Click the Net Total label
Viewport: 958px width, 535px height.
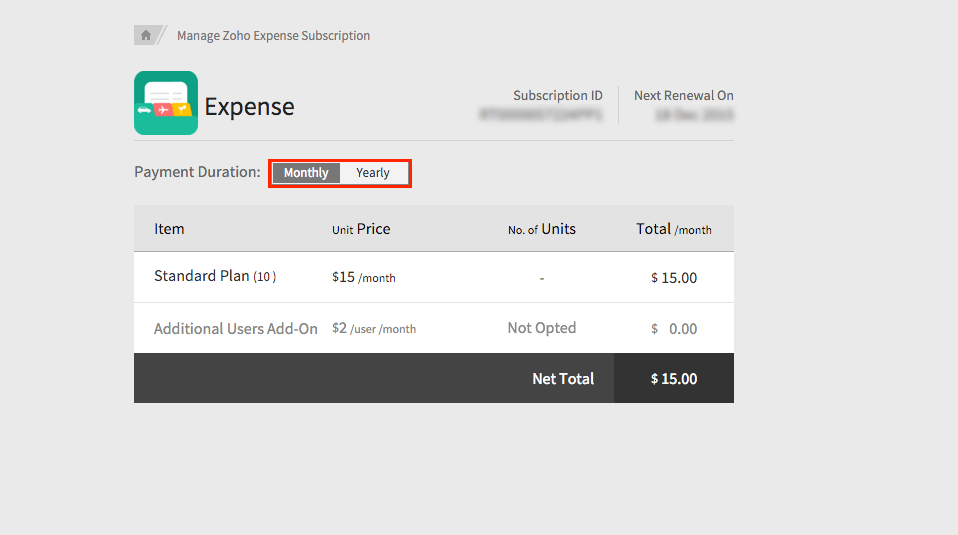[x=563, y=379]
